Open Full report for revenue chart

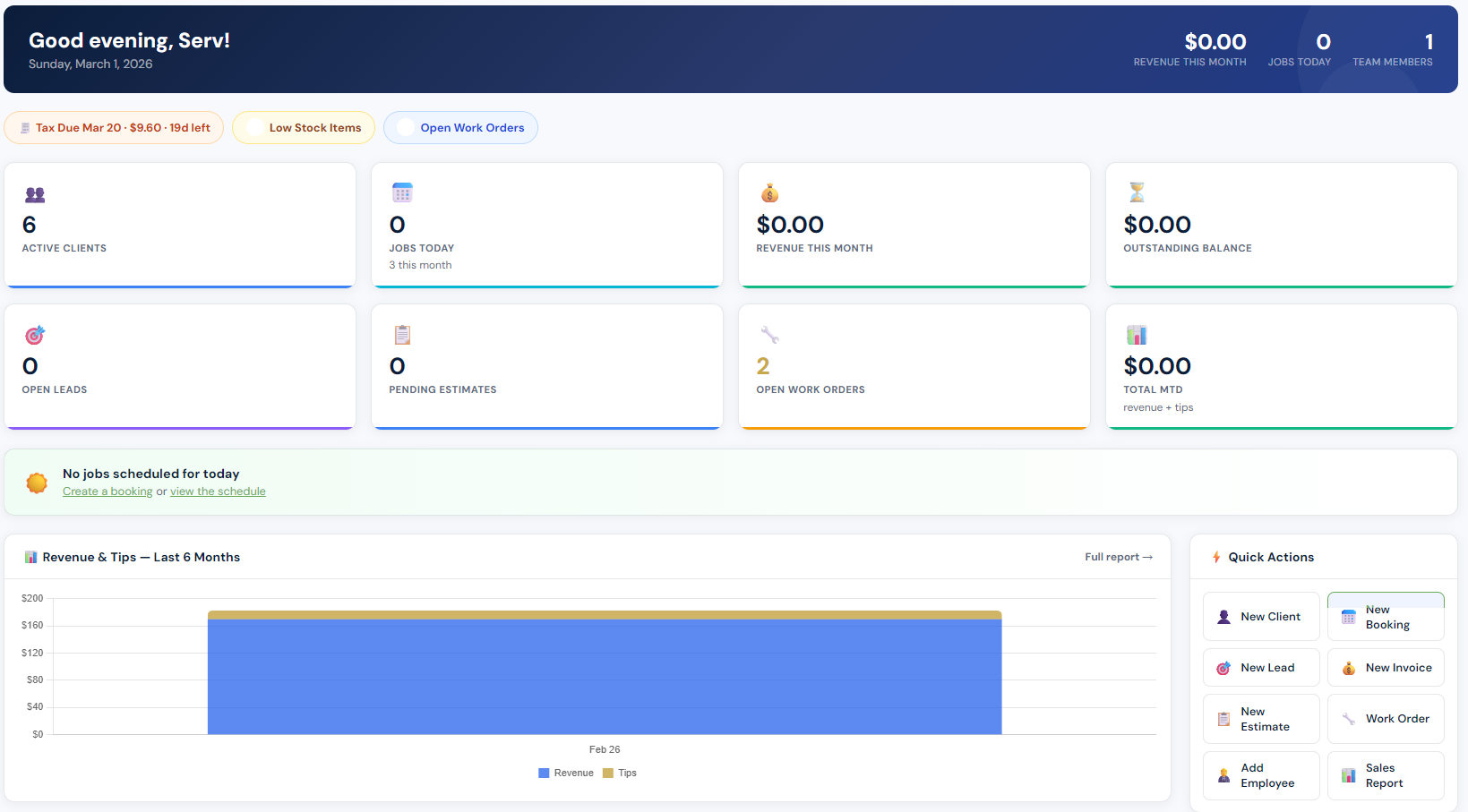click(1118, 557)
